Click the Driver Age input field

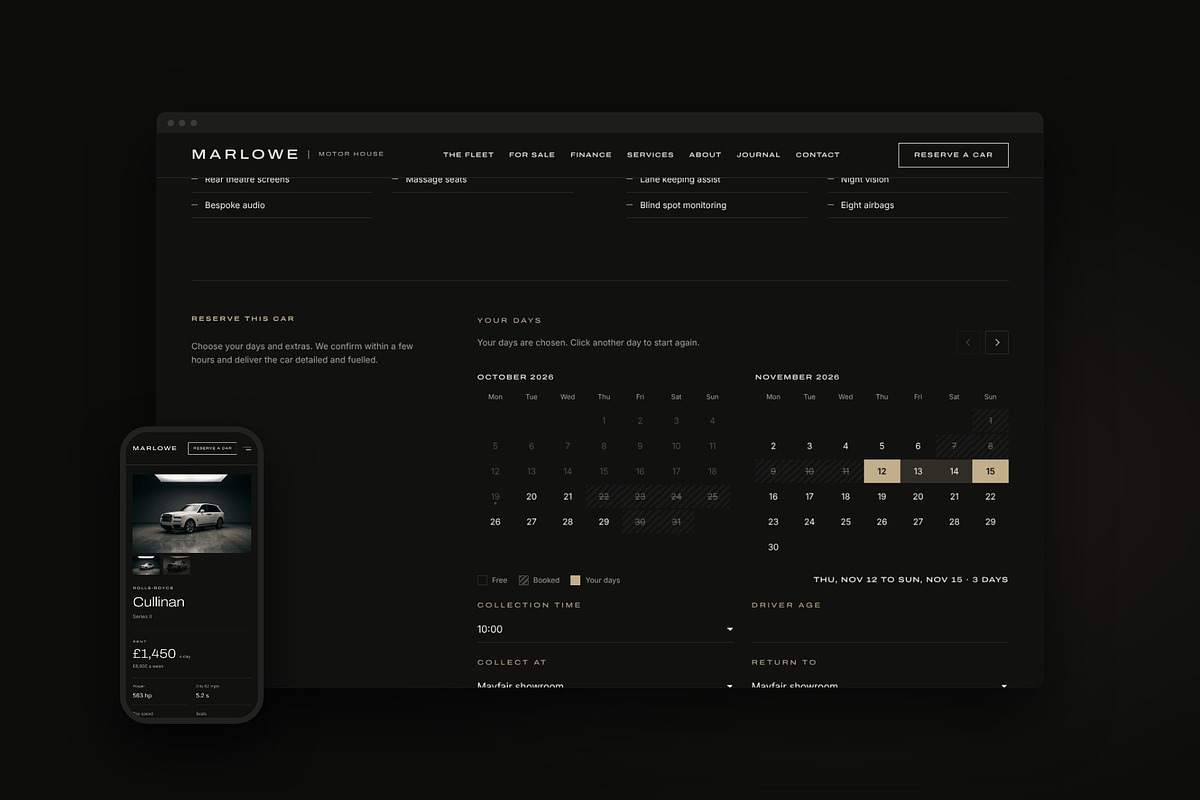pos(880,629)
